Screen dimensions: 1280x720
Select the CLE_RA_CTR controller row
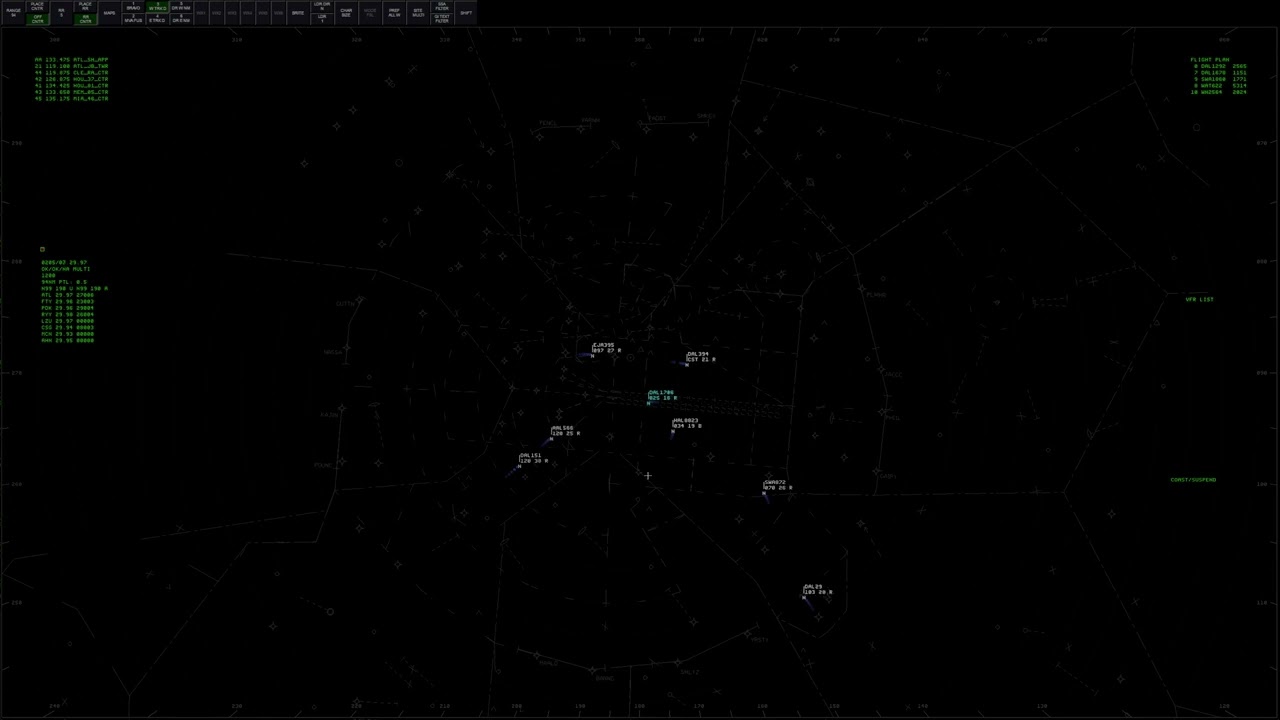click(71, 73)
